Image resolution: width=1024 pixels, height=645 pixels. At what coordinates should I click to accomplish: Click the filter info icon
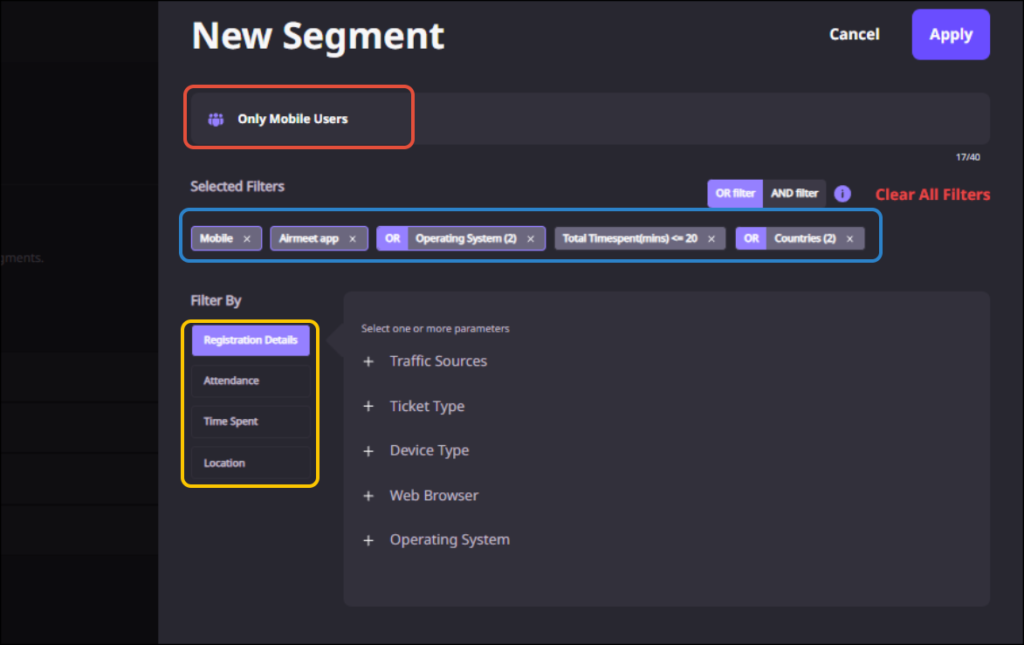click(842, 194)
